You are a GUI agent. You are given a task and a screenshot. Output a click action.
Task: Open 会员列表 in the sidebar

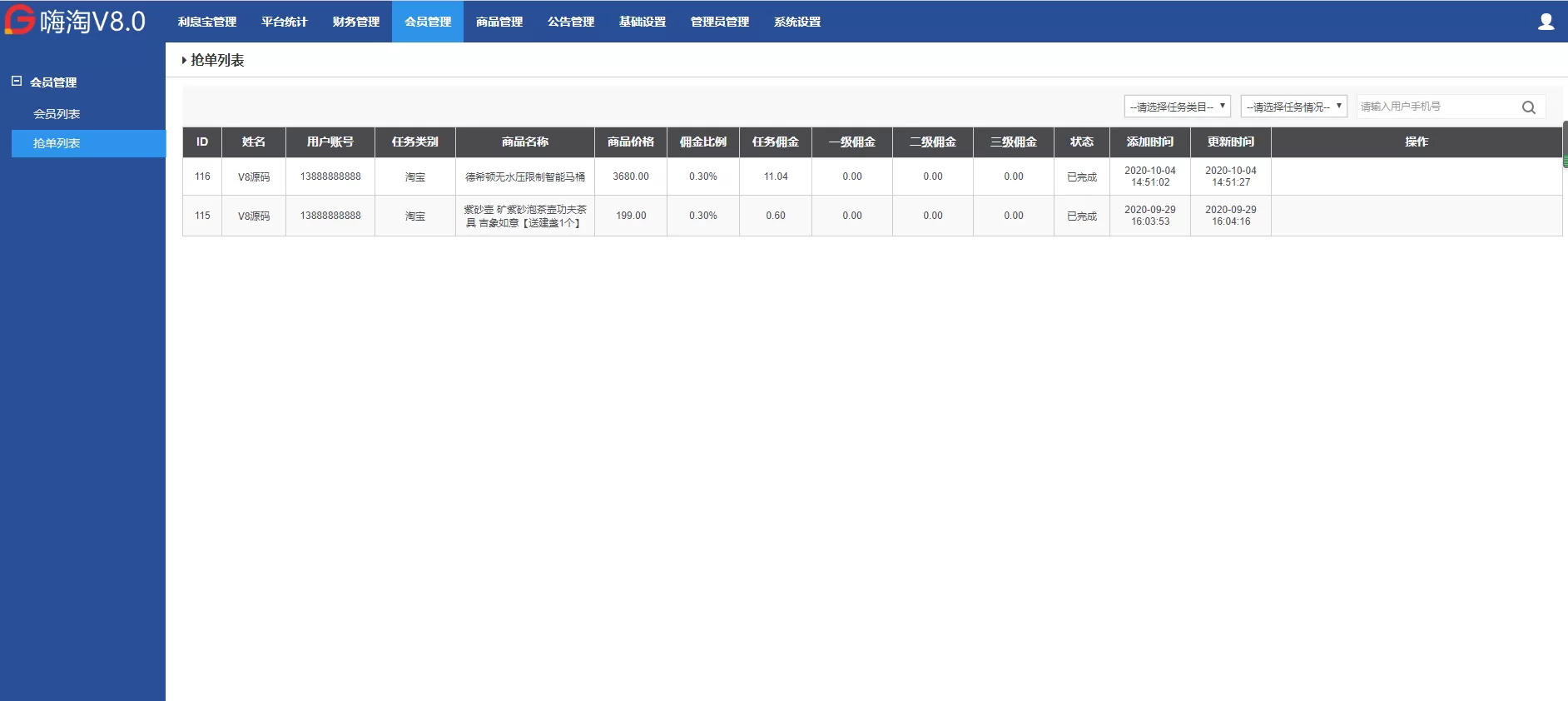tap(57, 114)
